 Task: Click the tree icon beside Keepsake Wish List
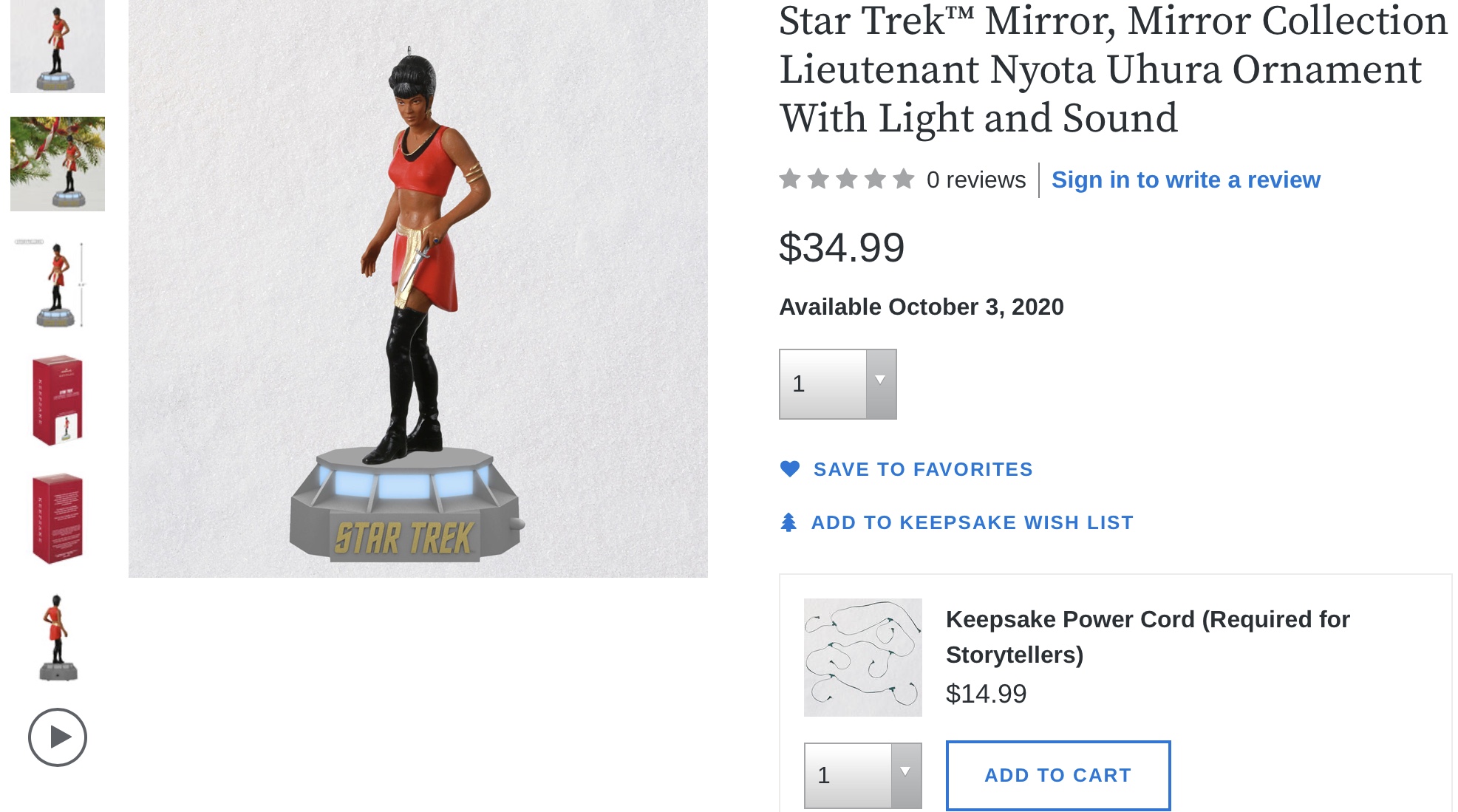pos(789,522)
